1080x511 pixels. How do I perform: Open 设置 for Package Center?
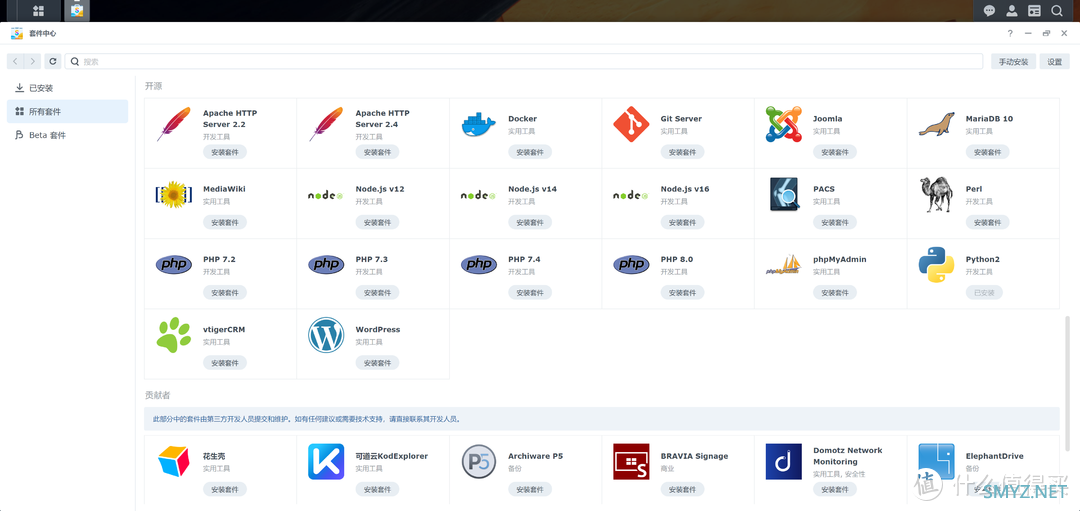(x=1055, y=61)
